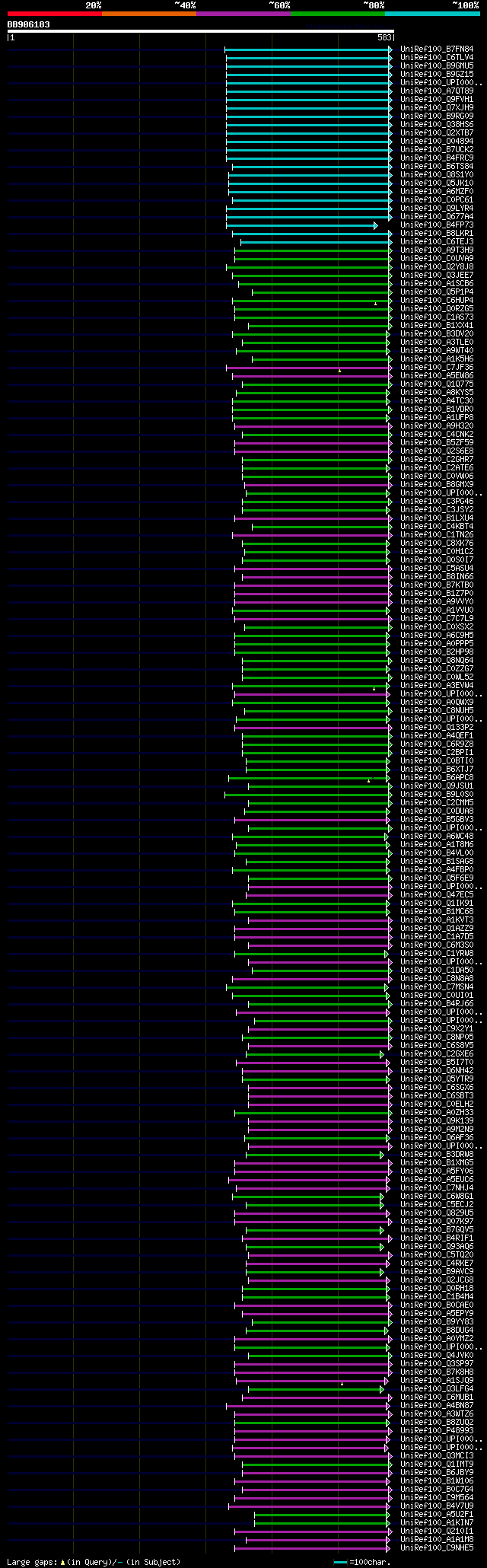Open hit UniRef100_B9GZ15

pyautogui.click(x=437, y=75)
